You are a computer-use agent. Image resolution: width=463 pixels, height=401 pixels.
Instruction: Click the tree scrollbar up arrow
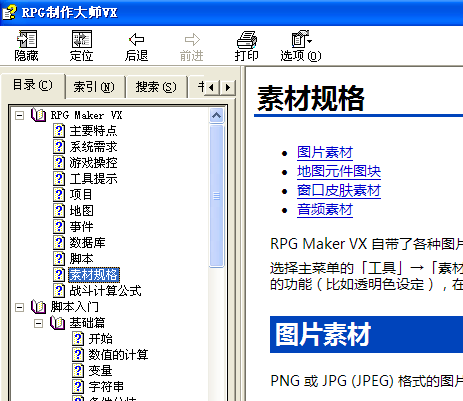217,116
